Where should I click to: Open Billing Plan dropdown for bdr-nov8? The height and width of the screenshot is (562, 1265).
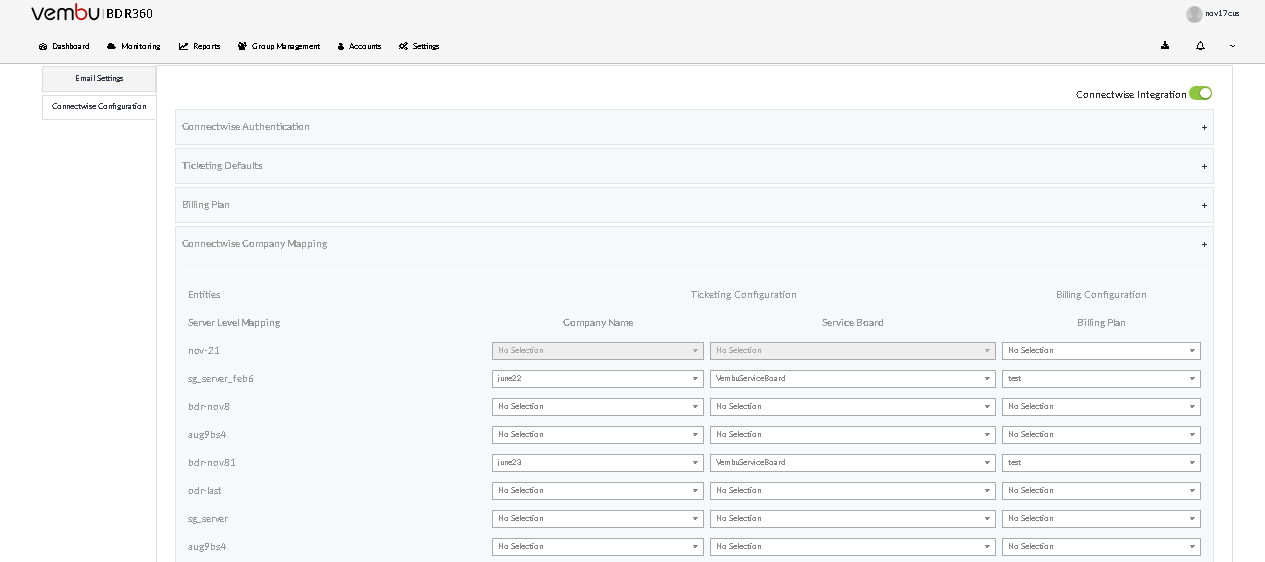tap(1101, 407)
